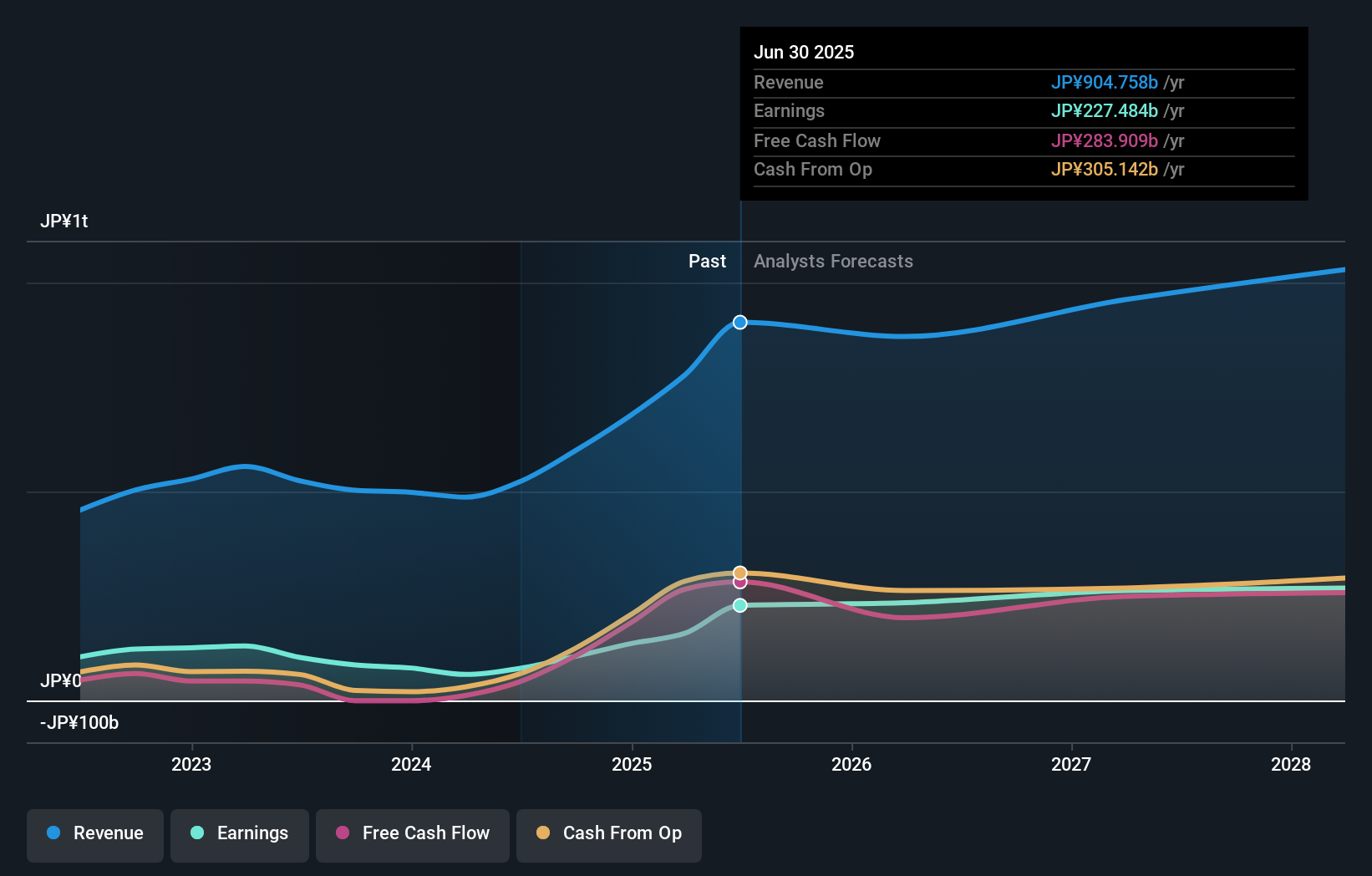Expand the Free Cash Flow tooltip row
This screenshot has height=876, width=1372.
tap(961, 140)
